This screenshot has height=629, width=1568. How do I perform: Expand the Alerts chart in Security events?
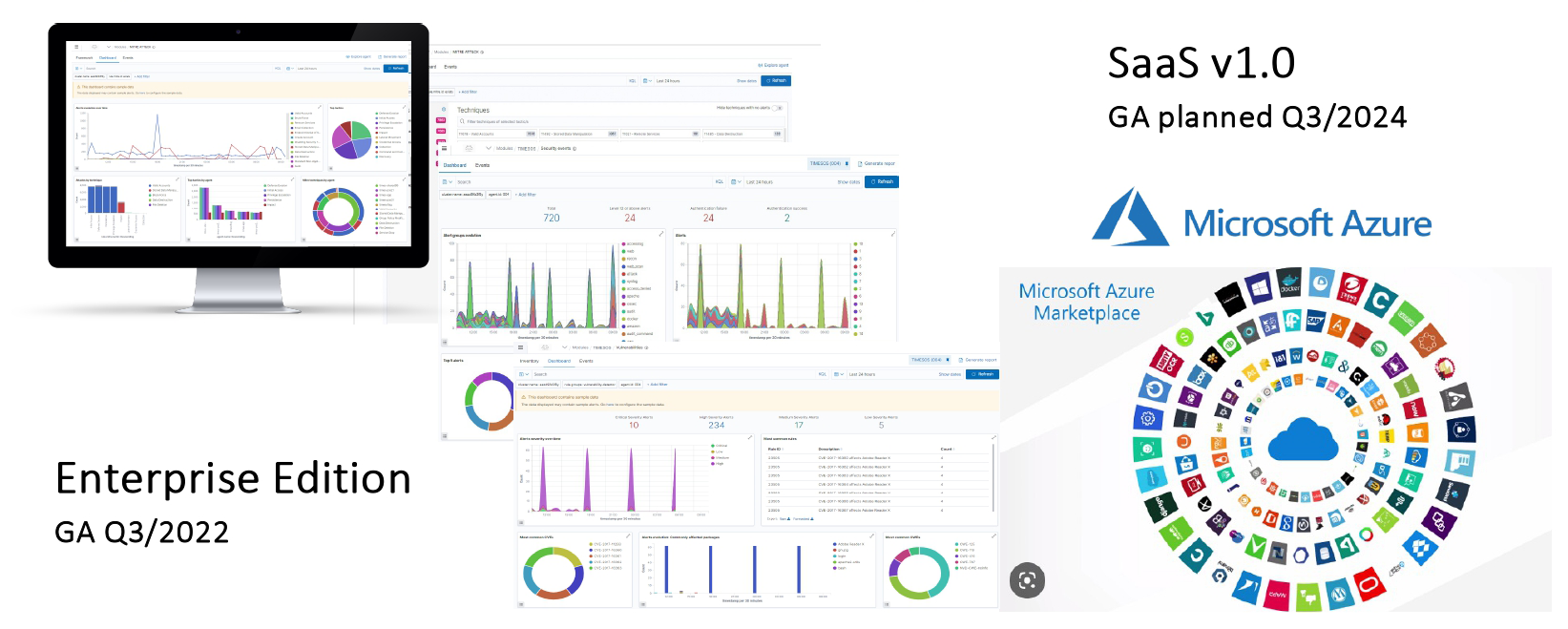pyautogui.click(x=893, y=234)
